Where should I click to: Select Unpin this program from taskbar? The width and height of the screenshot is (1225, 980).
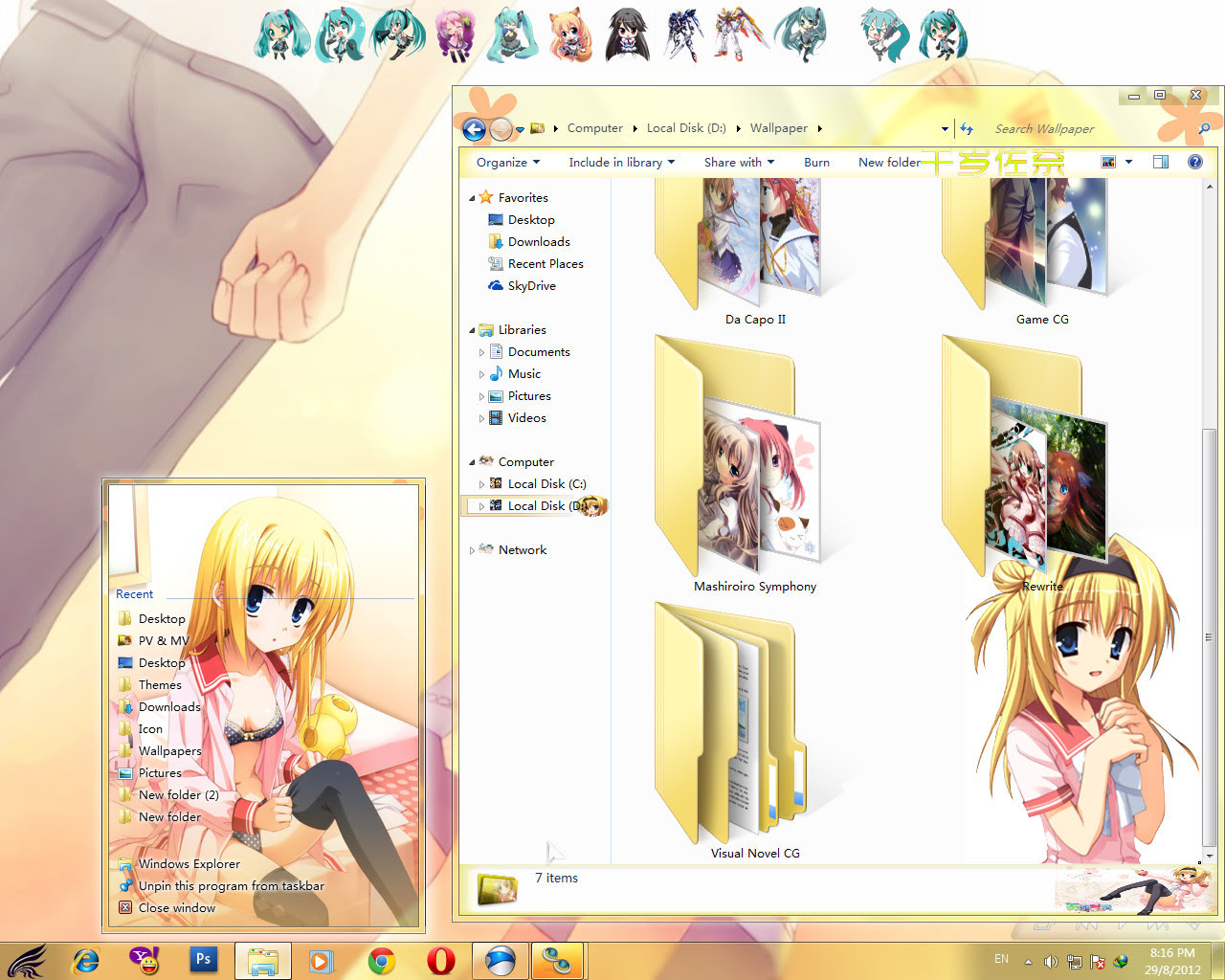(232, 886)
